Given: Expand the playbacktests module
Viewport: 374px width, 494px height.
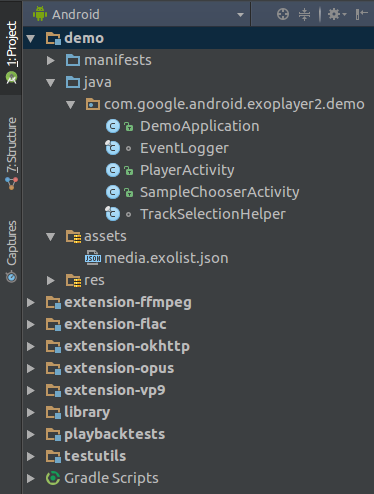Looking at the screenshot, I should click(x=31, y=434).
